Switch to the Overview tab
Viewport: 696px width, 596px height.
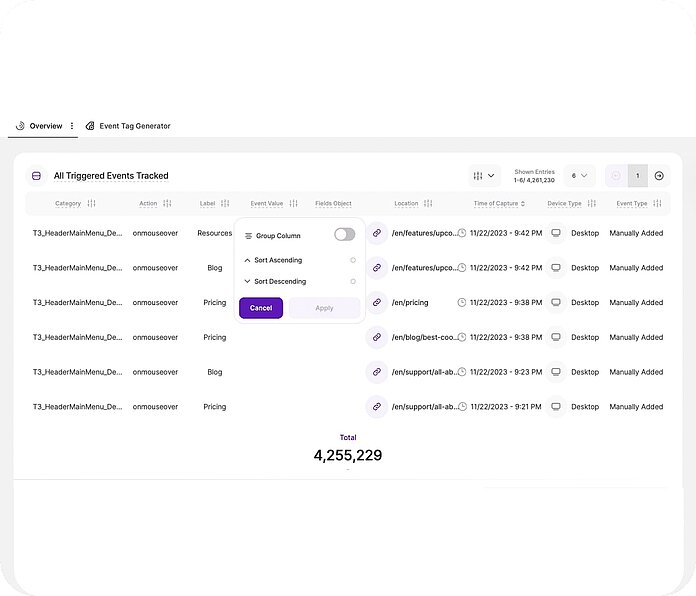[45, 126]
